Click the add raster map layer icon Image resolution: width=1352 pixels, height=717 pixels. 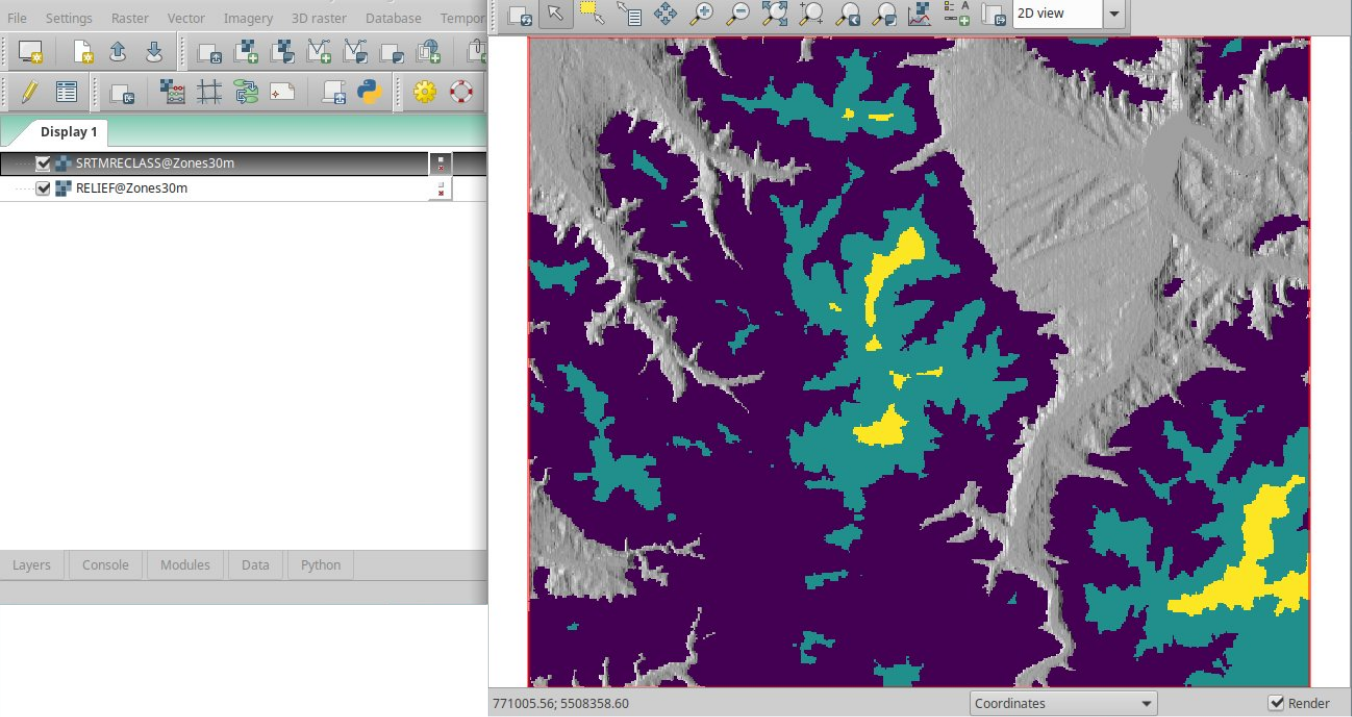pyautogui.click(x=246, y=52)
